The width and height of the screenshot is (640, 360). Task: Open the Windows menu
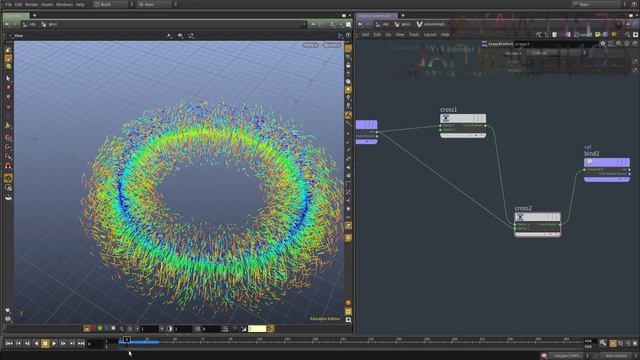click(64, 4)
